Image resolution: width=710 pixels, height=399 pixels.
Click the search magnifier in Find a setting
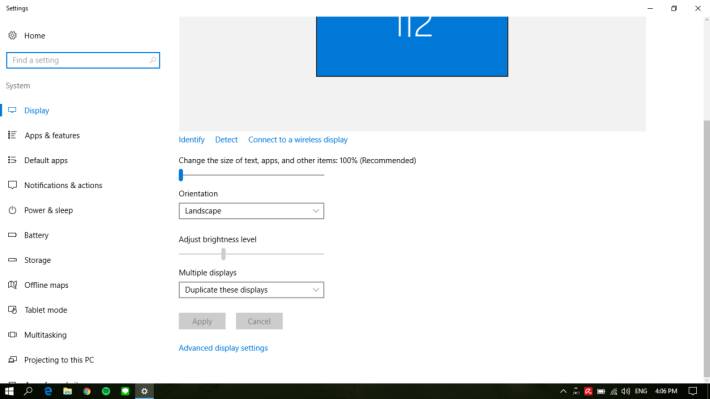[153, 60]
